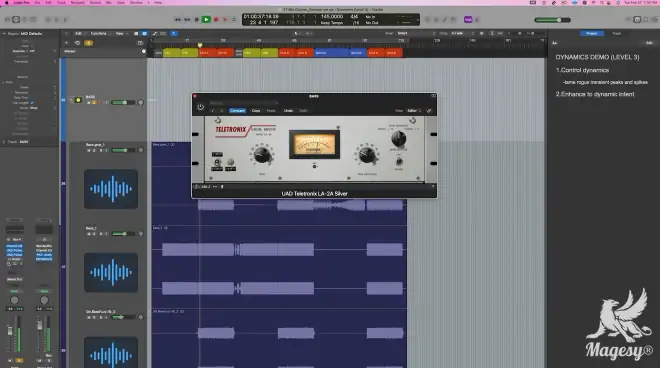Viewport: 660px width, 368px height.
Task: Open the Editor view dropdown in plug-in header
Action: coord(414,111)
